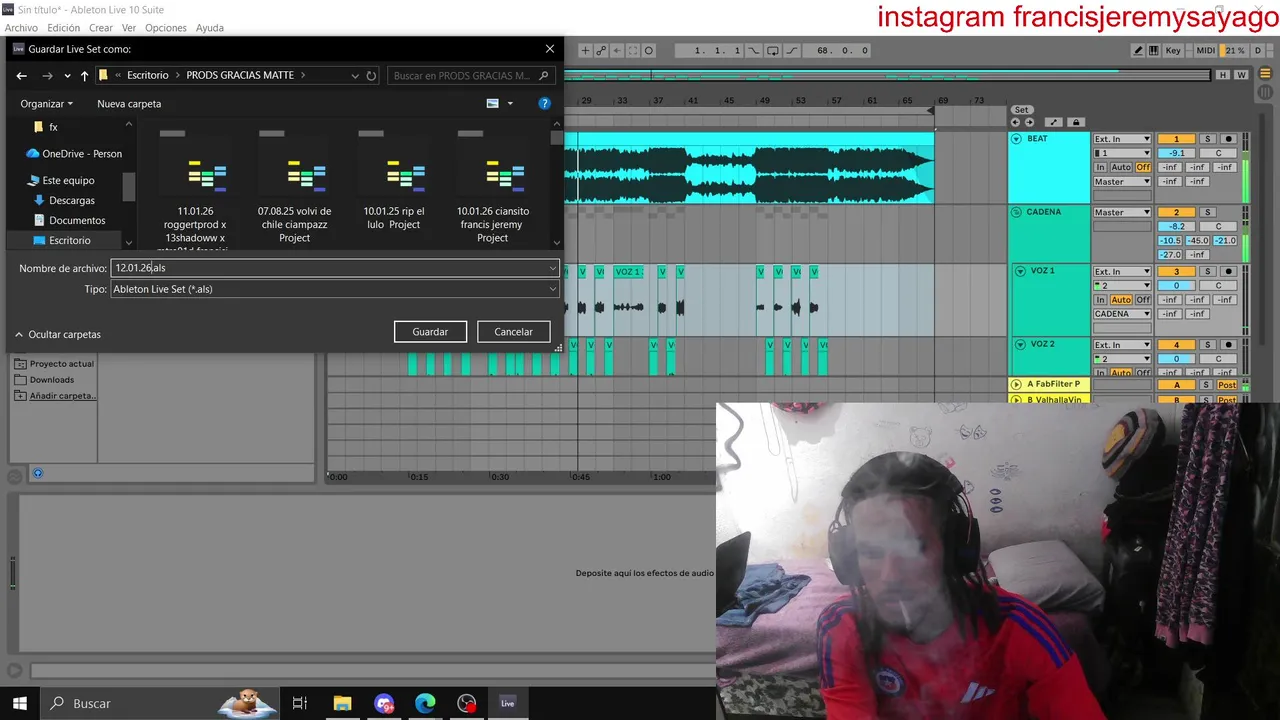Open VOZ 1 output CADENA dropdown

pos(1122,314)
